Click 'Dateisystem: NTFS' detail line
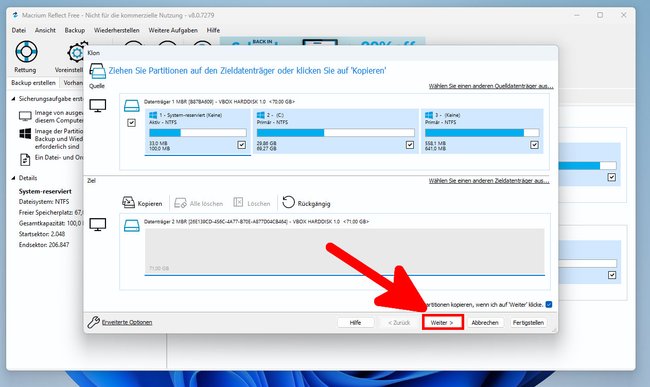This screenshot has width=650, height=387. tap(44, 202)
